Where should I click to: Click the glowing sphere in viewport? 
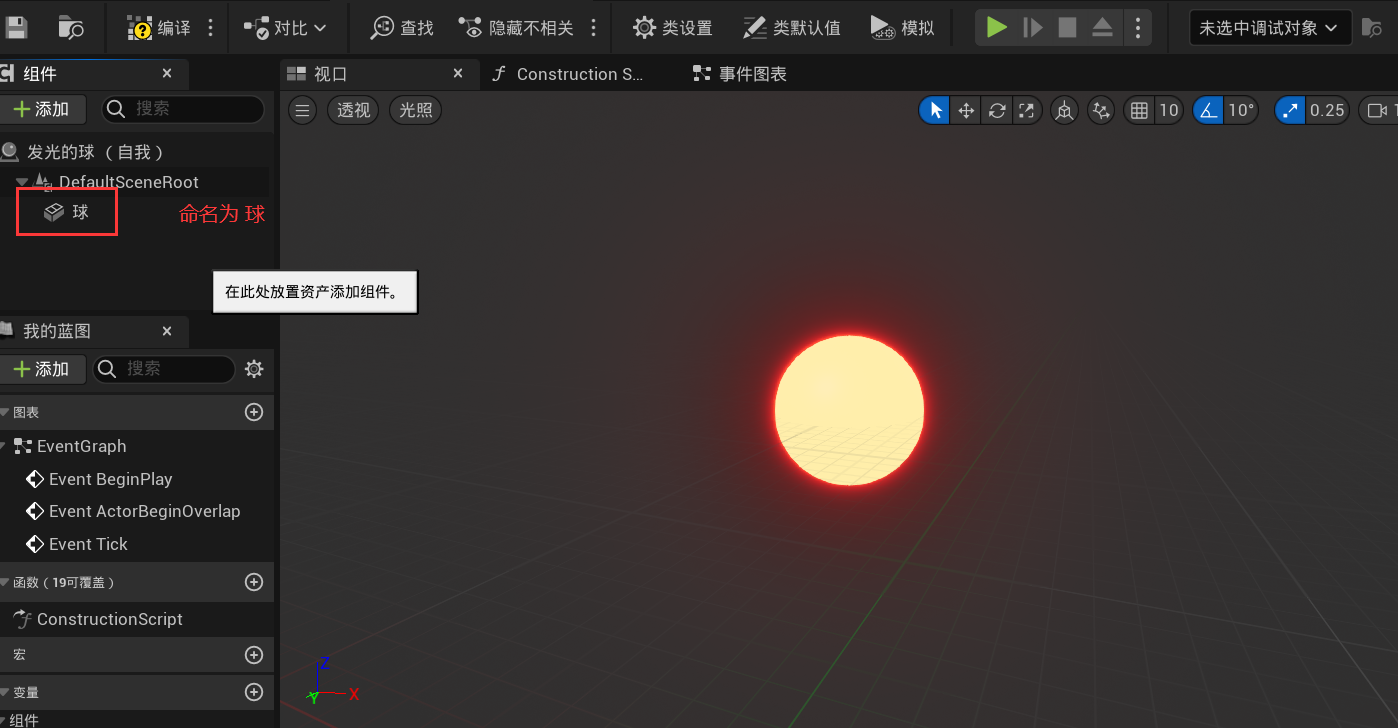(849, 409)
